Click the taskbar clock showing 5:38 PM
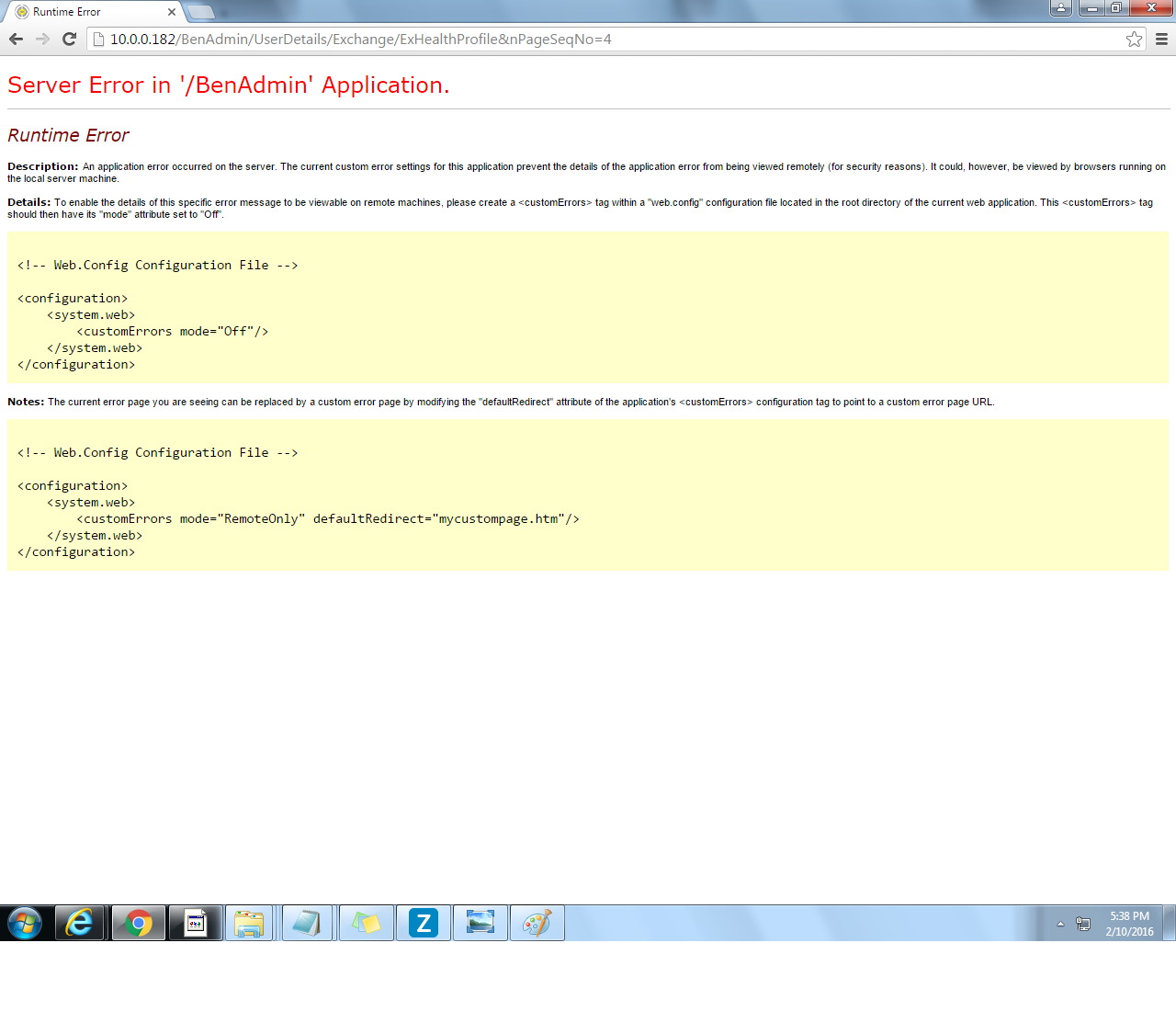This screenshot has width=1176, height=1011. pyautogui.click(x=1129, y=924)
